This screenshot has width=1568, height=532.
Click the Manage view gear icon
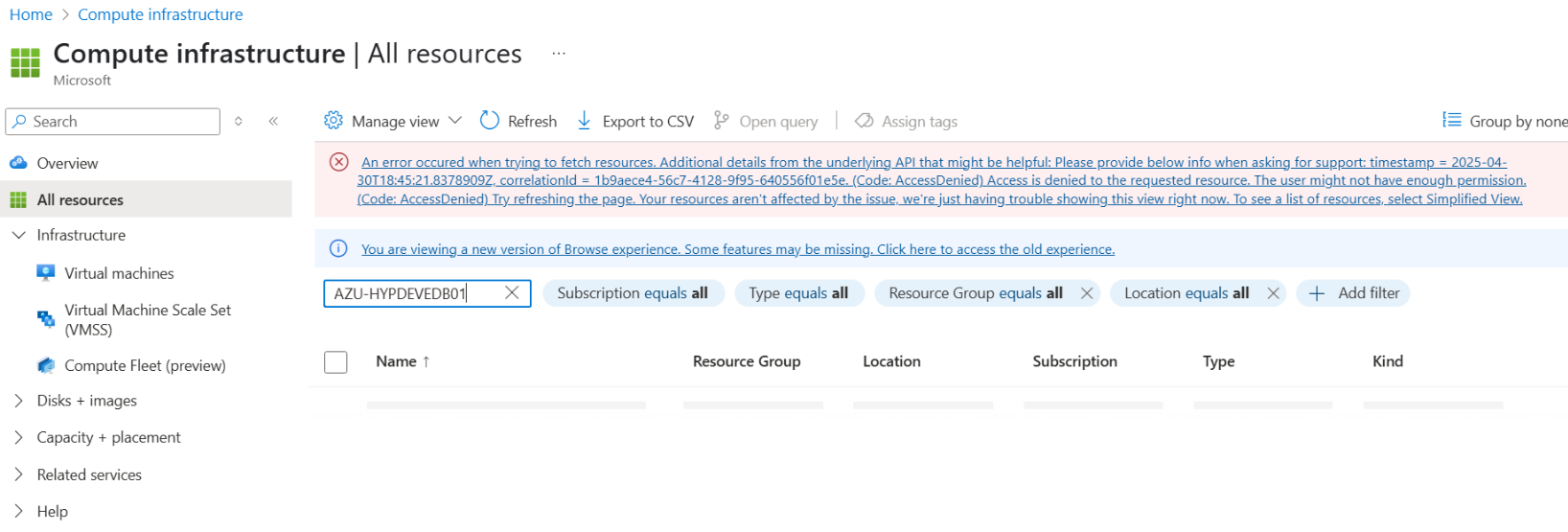click(x=334, y=121)
